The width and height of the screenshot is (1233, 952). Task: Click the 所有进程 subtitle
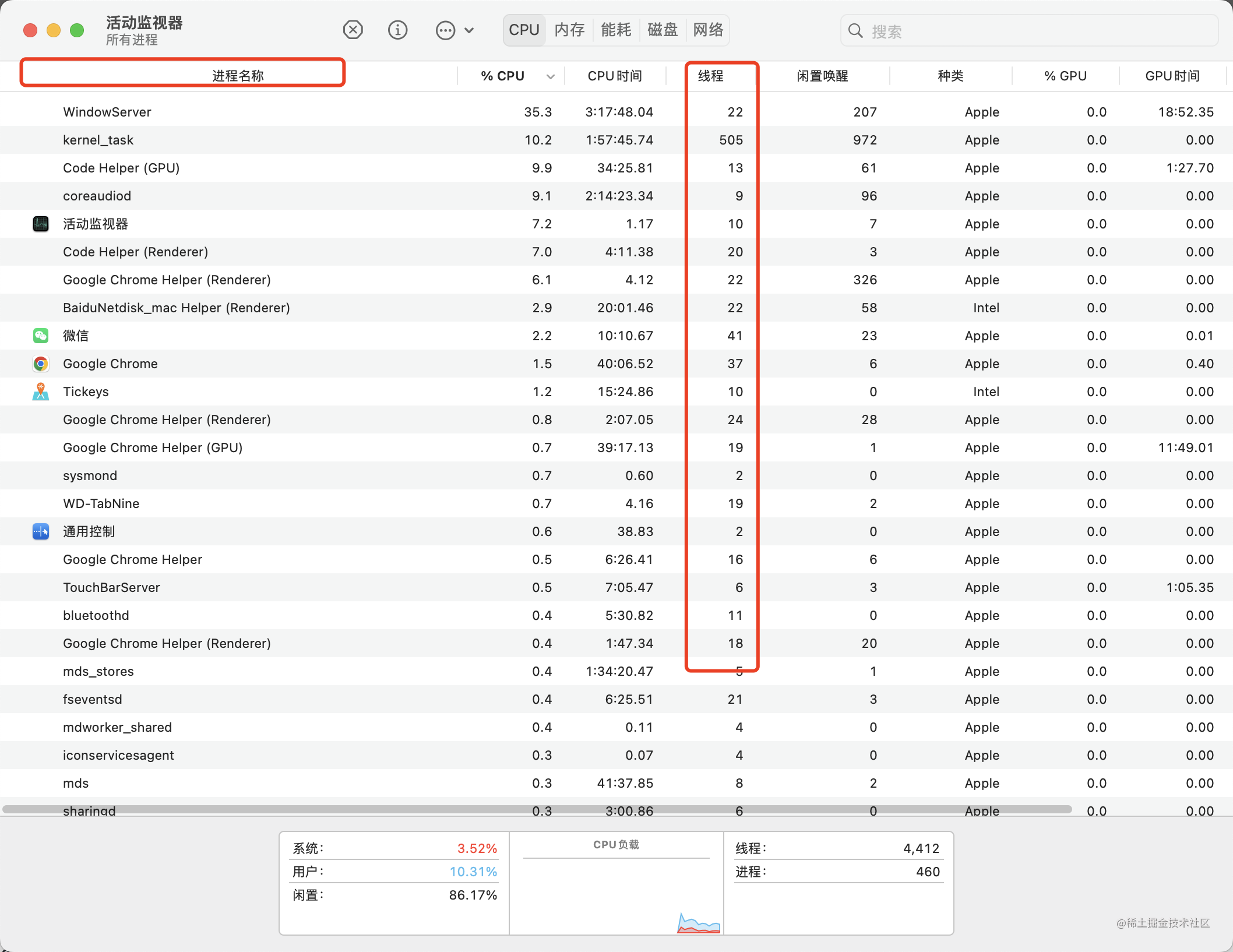click(132, 40)
